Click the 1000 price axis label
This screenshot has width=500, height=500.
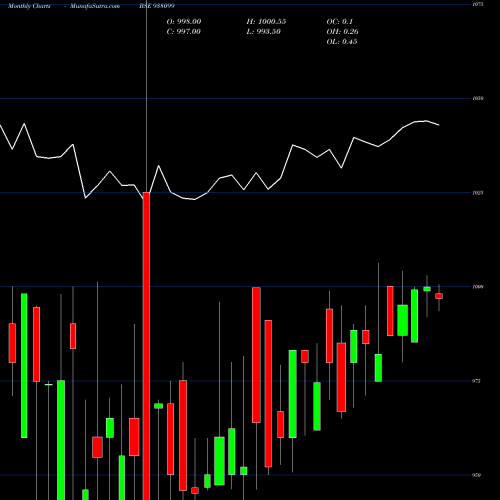click(x=478, y=287)
